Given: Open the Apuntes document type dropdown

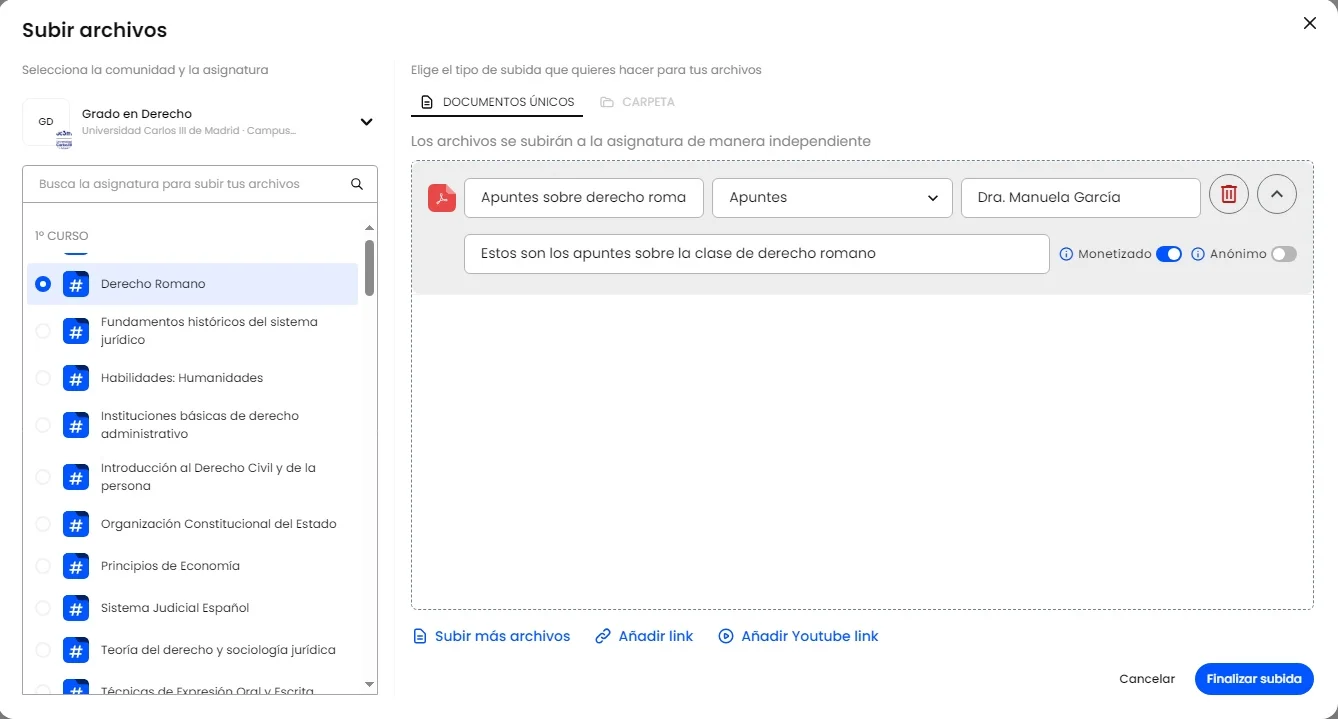Looking at the screenshot, I should tap(831, 198).
